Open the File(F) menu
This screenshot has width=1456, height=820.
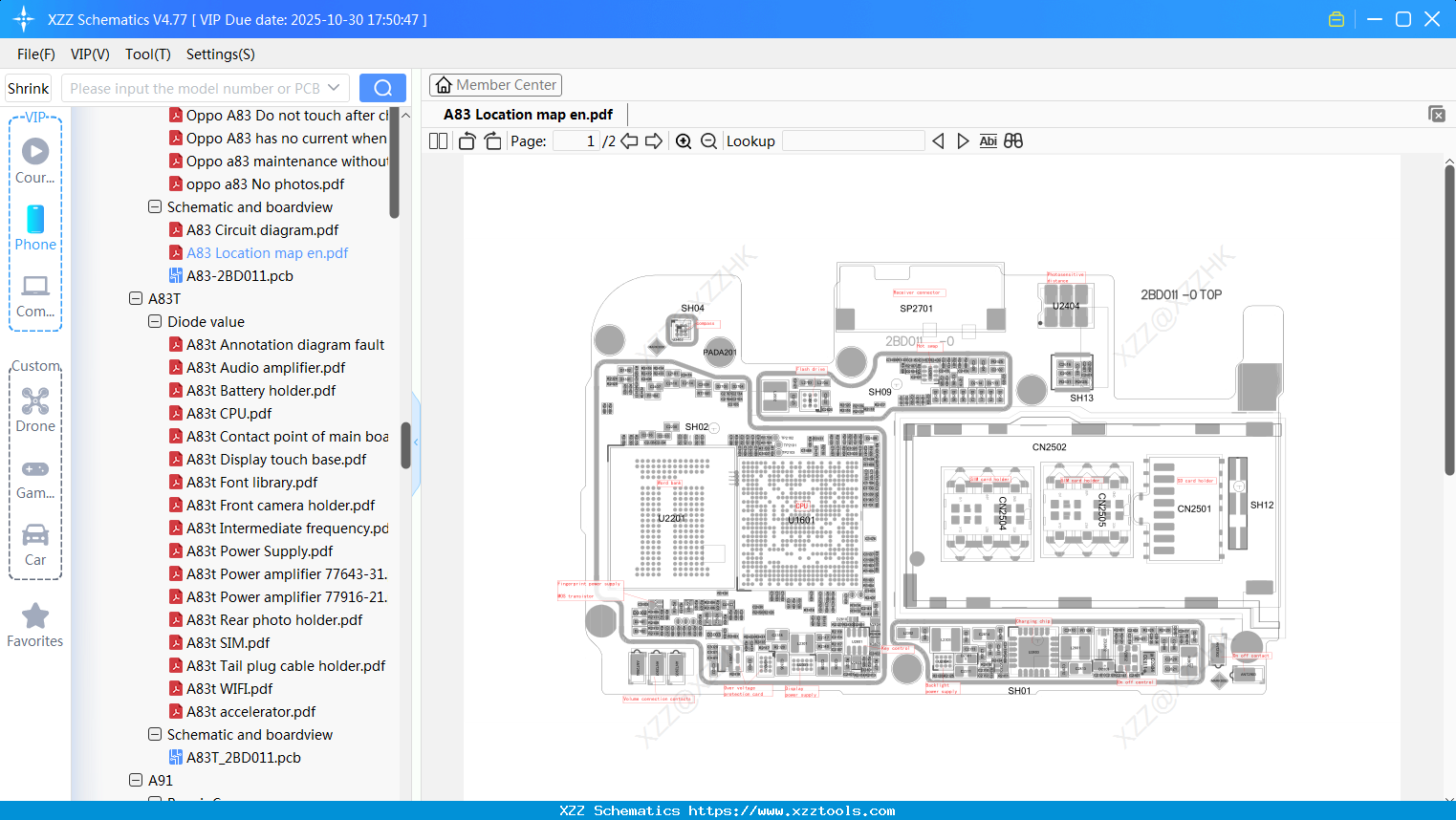tap(36, 54)
